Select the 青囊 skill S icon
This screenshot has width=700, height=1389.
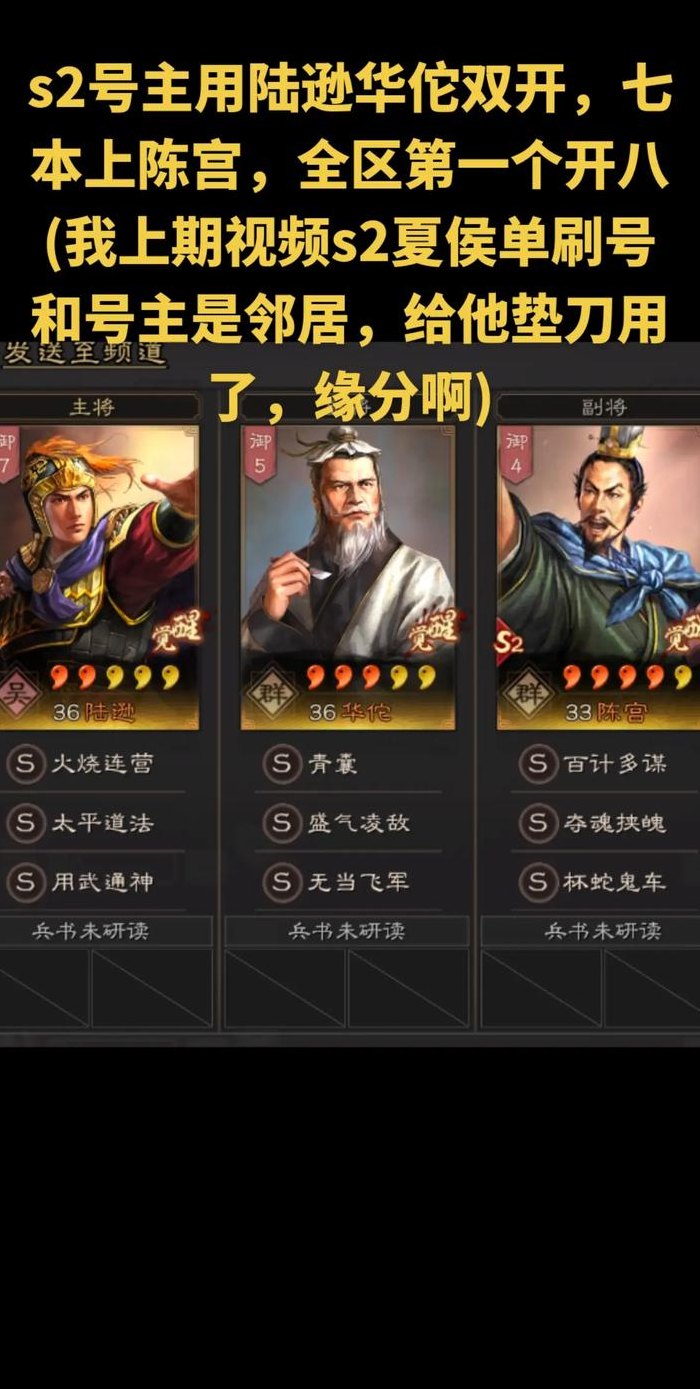pos(281,764)
